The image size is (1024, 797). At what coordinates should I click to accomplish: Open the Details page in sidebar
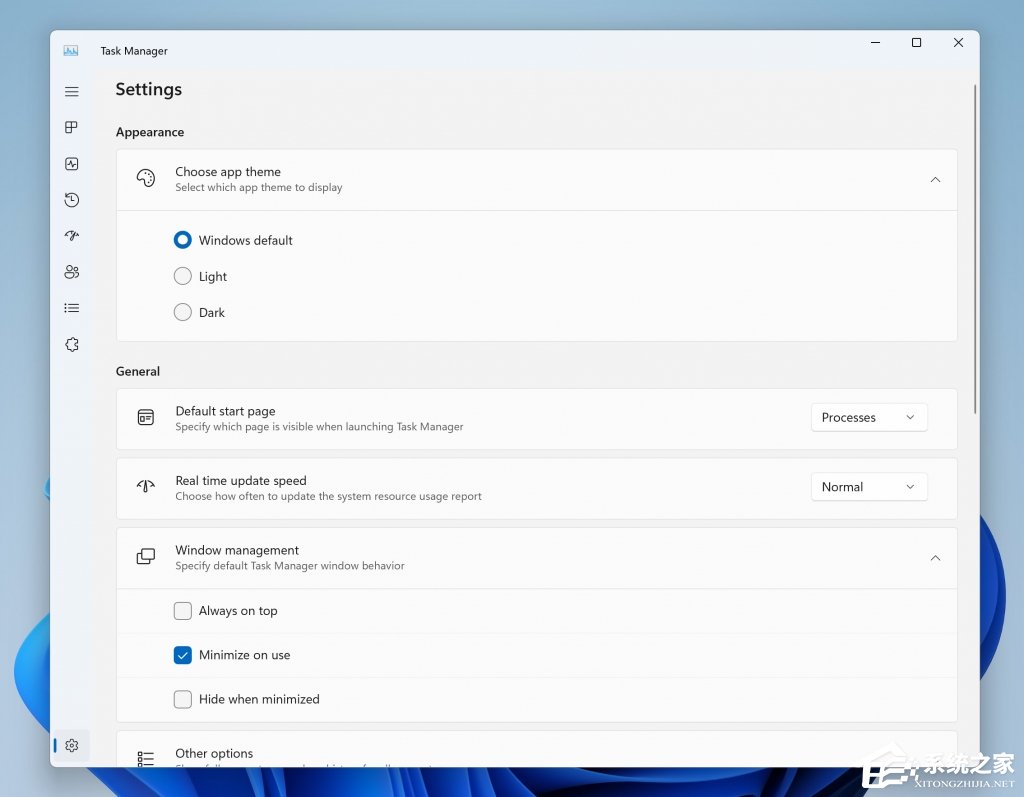pyautogui.click(x=72, y=308)
